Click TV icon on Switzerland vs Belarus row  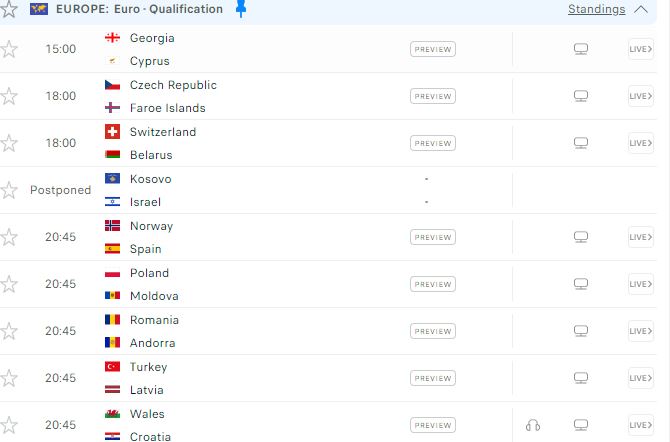581,143
